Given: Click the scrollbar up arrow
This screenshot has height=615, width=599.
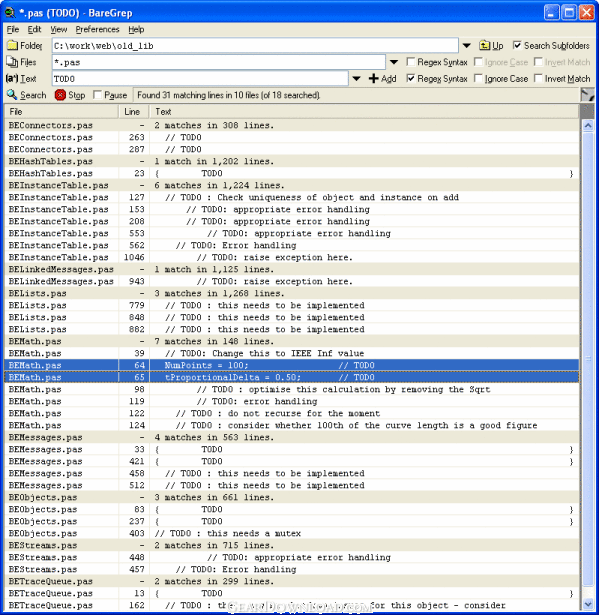Looking at the screenshot, I should 588,126.
